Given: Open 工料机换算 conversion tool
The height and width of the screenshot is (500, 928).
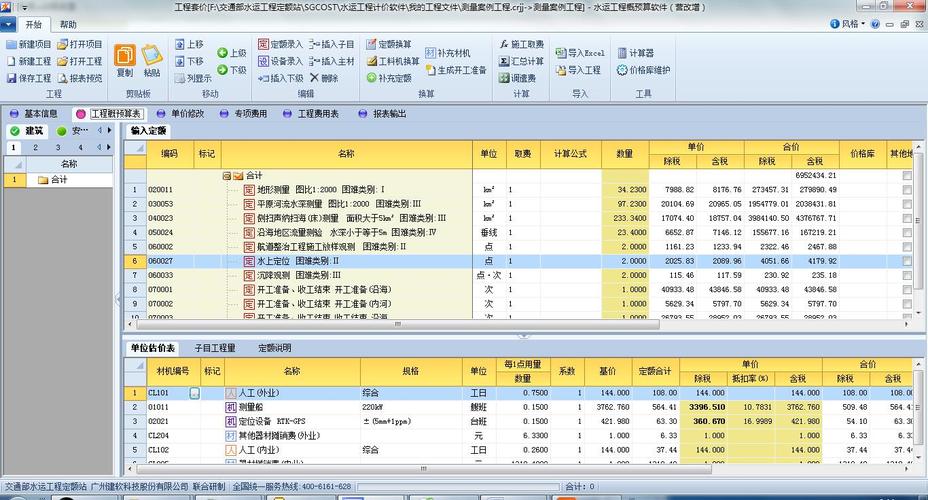Looking at the screenshot, I should click(x=371, y=61).
